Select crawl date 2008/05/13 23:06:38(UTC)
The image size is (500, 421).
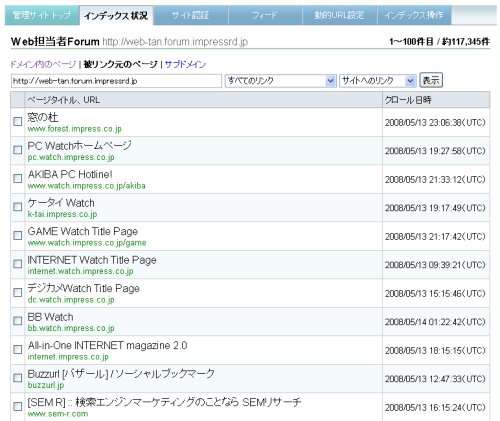[x=435, y=122]
